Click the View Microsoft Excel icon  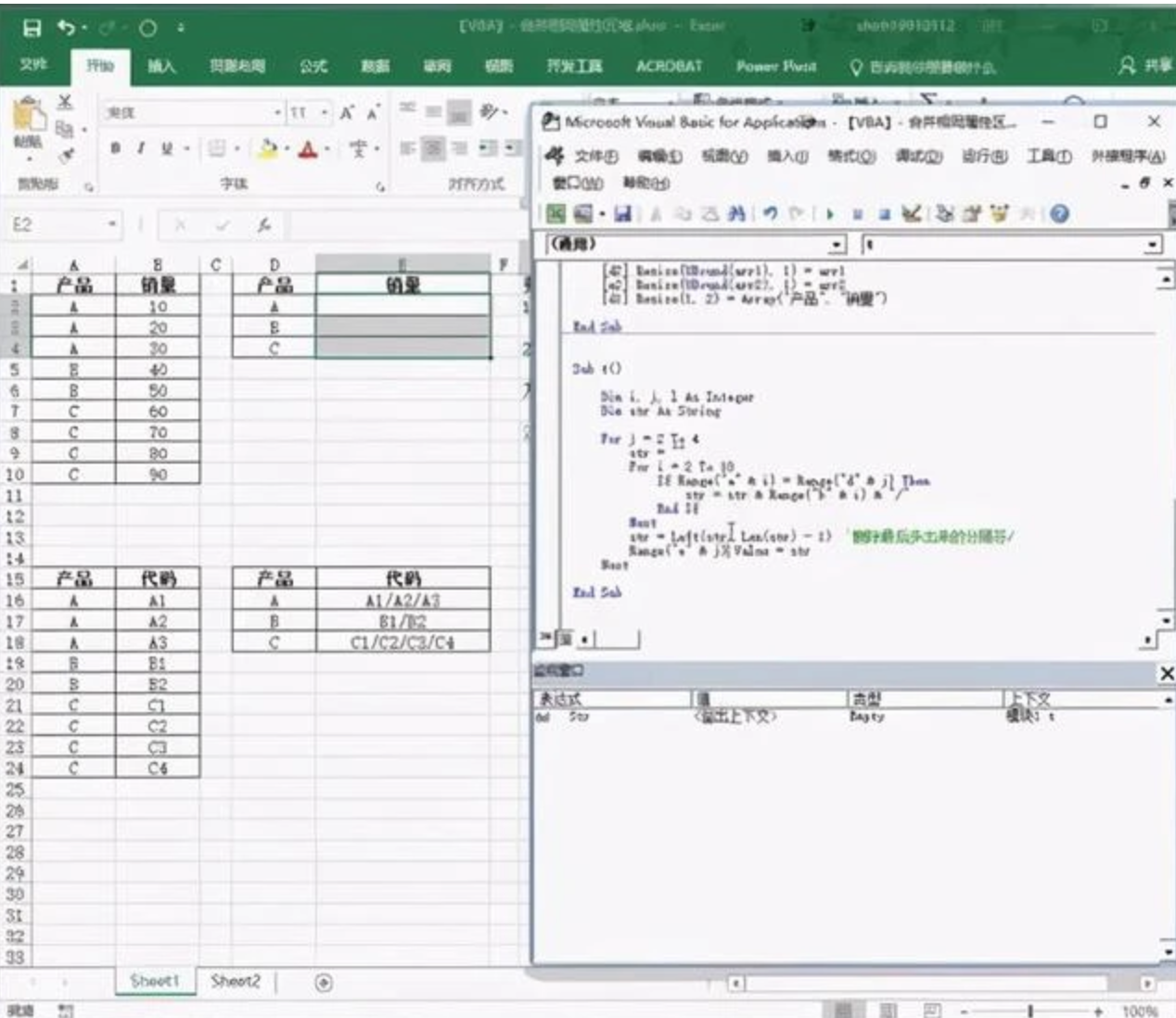click(556, 214)
